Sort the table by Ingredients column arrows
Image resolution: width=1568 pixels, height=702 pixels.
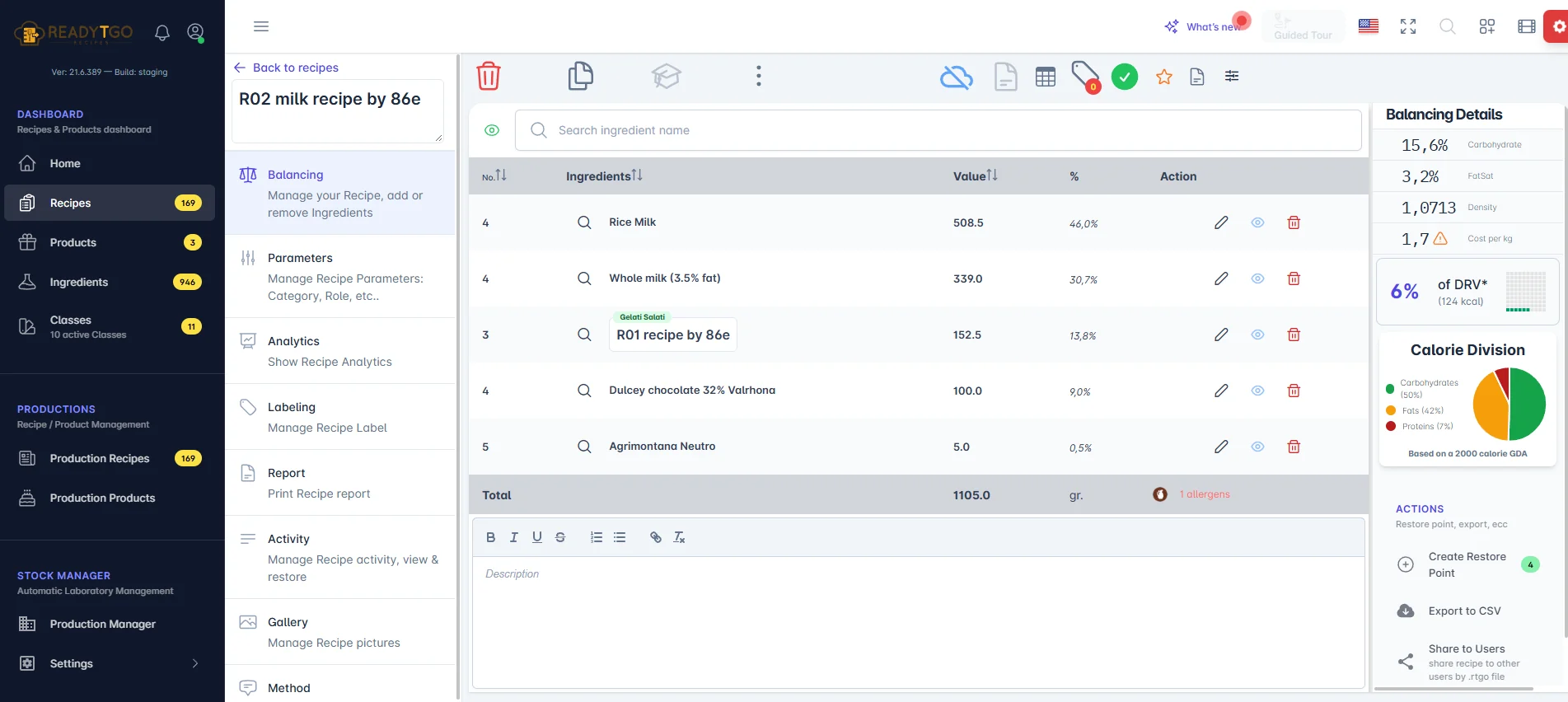pos(637,175)
